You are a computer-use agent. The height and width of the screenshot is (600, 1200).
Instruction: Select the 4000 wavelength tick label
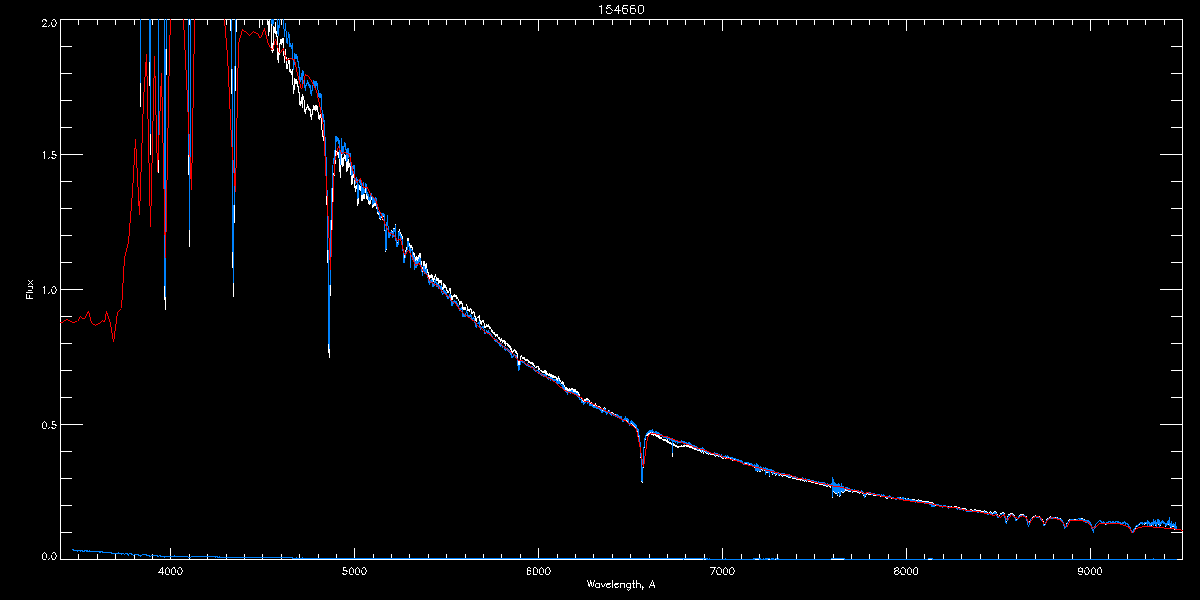[170, 571]
